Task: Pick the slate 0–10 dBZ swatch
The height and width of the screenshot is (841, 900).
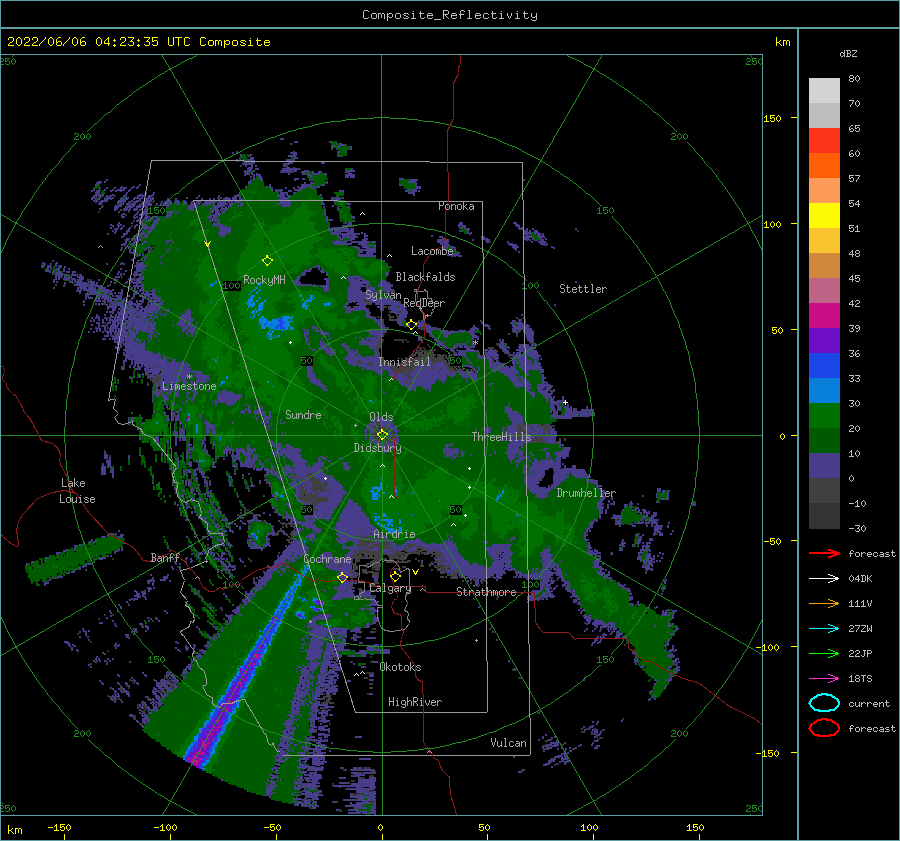Action: pos(824,465)
